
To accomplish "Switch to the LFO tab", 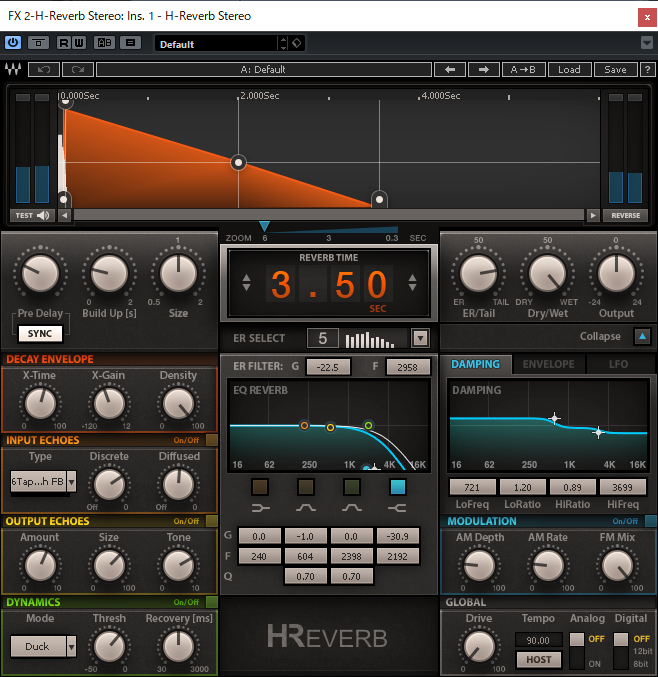I will pos(618,364).
